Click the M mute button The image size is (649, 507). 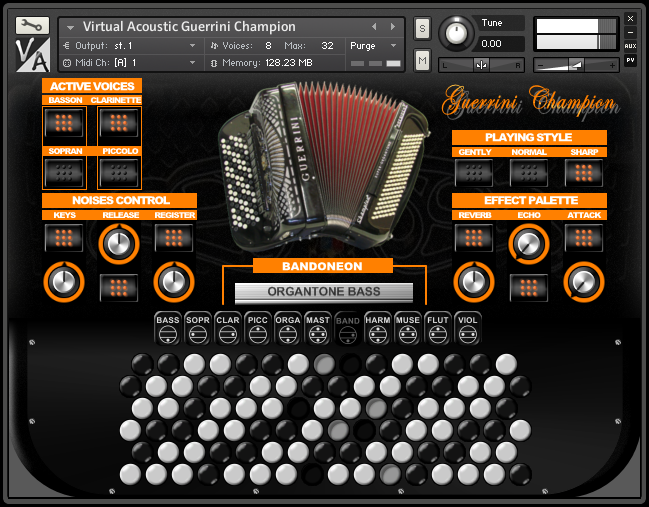[x=422, y=60]
